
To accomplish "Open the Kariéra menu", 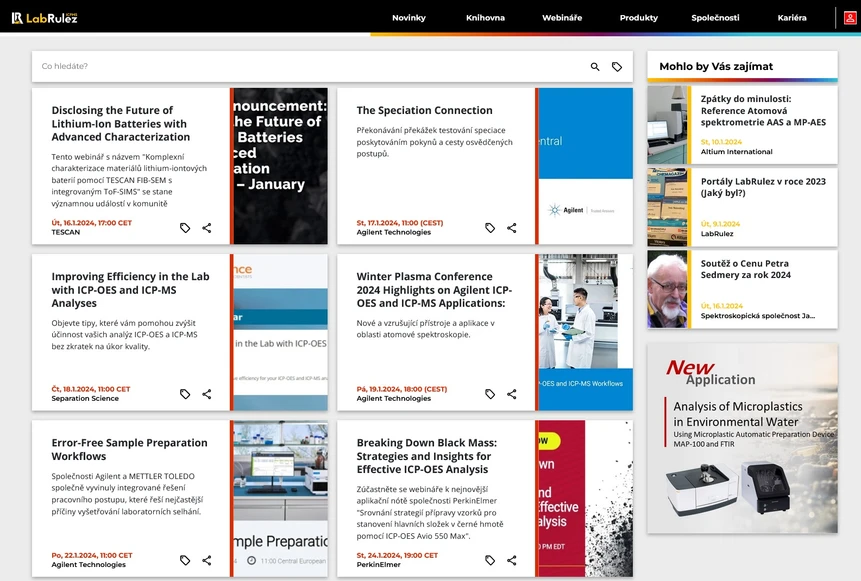I will [792, 18].
